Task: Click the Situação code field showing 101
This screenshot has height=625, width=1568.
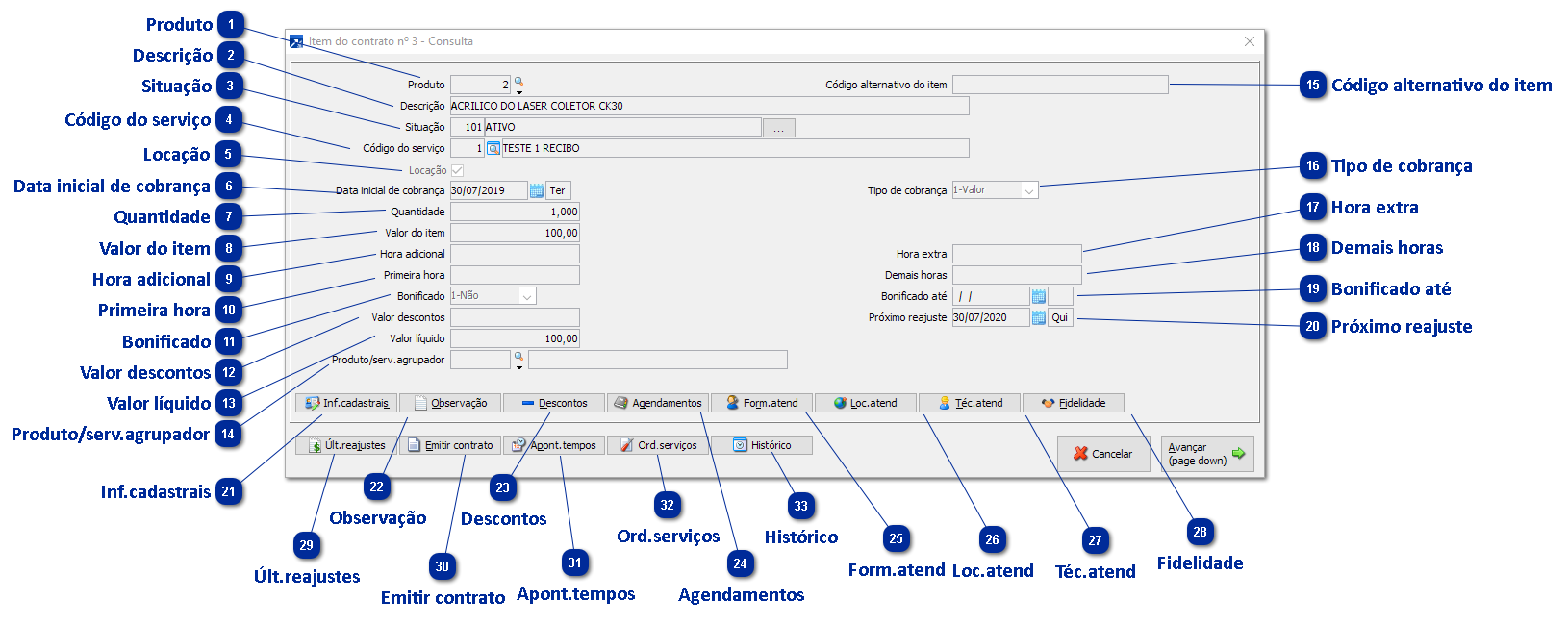Action: [x=468, y=127]
